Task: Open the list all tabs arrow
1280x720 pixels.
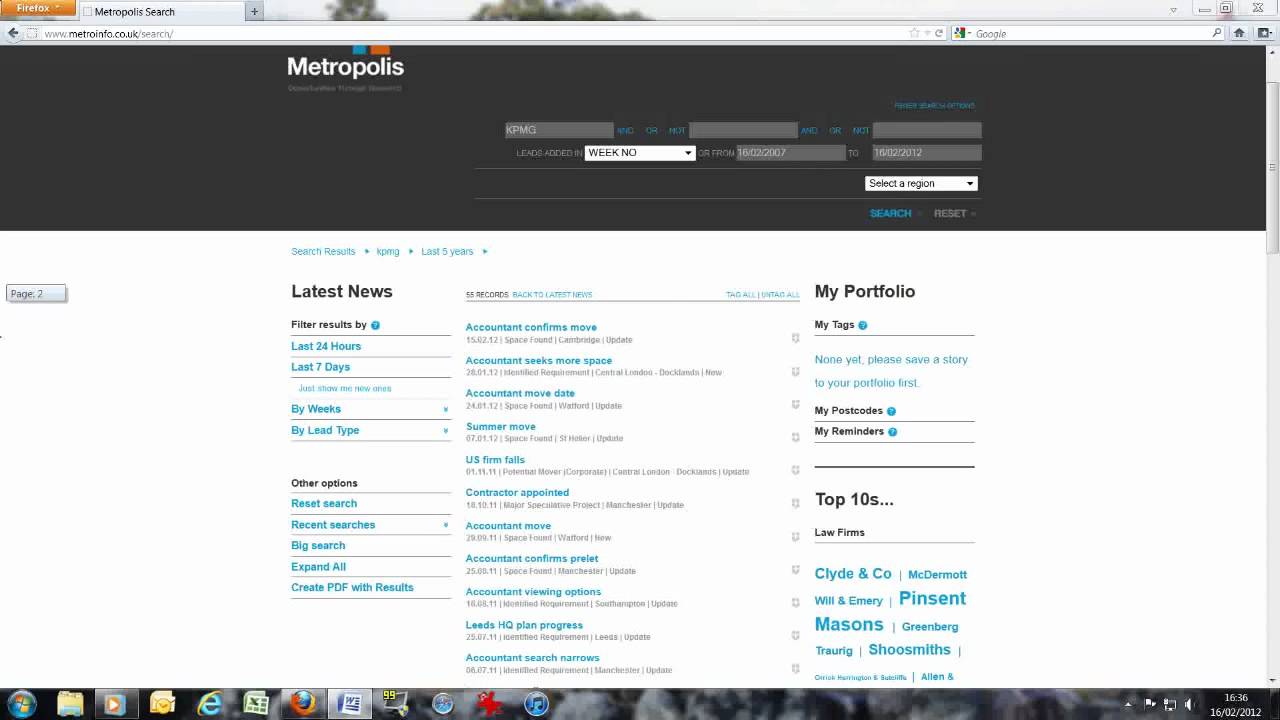Action: [1173, 10]
